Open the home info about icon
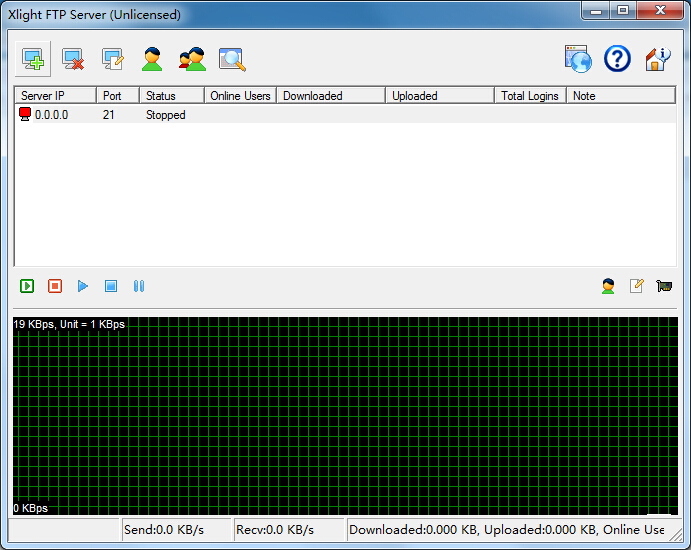Viewport: 691px width, 550px height. [658, 59]
